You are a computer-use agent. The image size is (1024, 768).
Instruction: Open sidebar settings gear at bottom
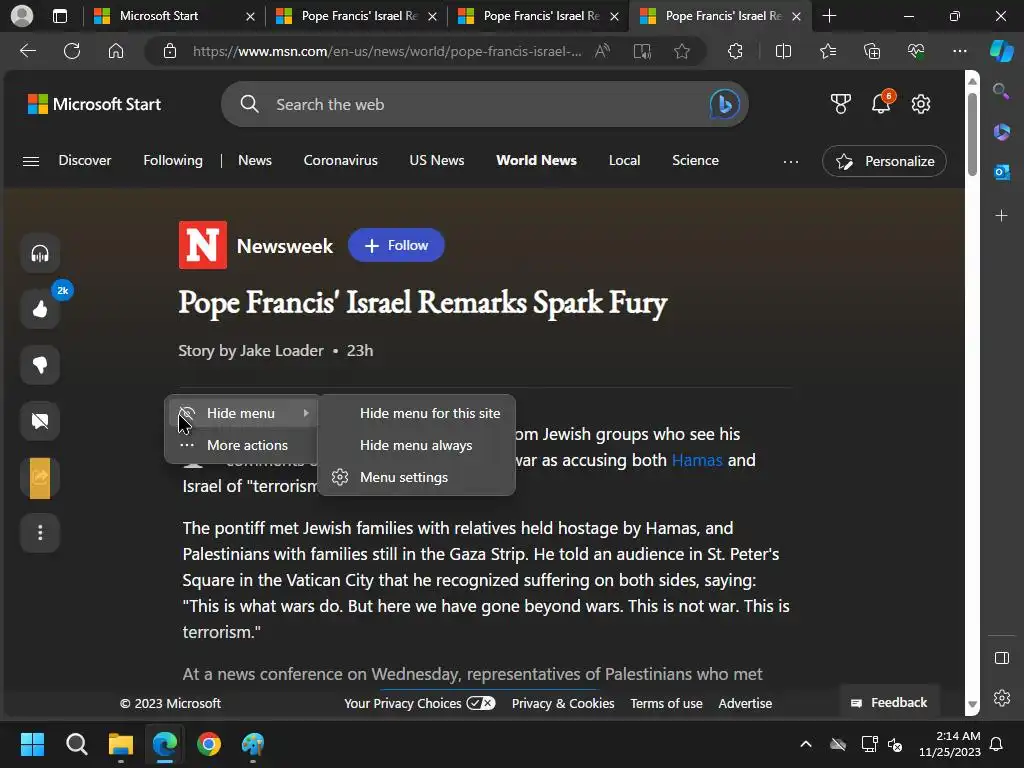[1002, 698]
